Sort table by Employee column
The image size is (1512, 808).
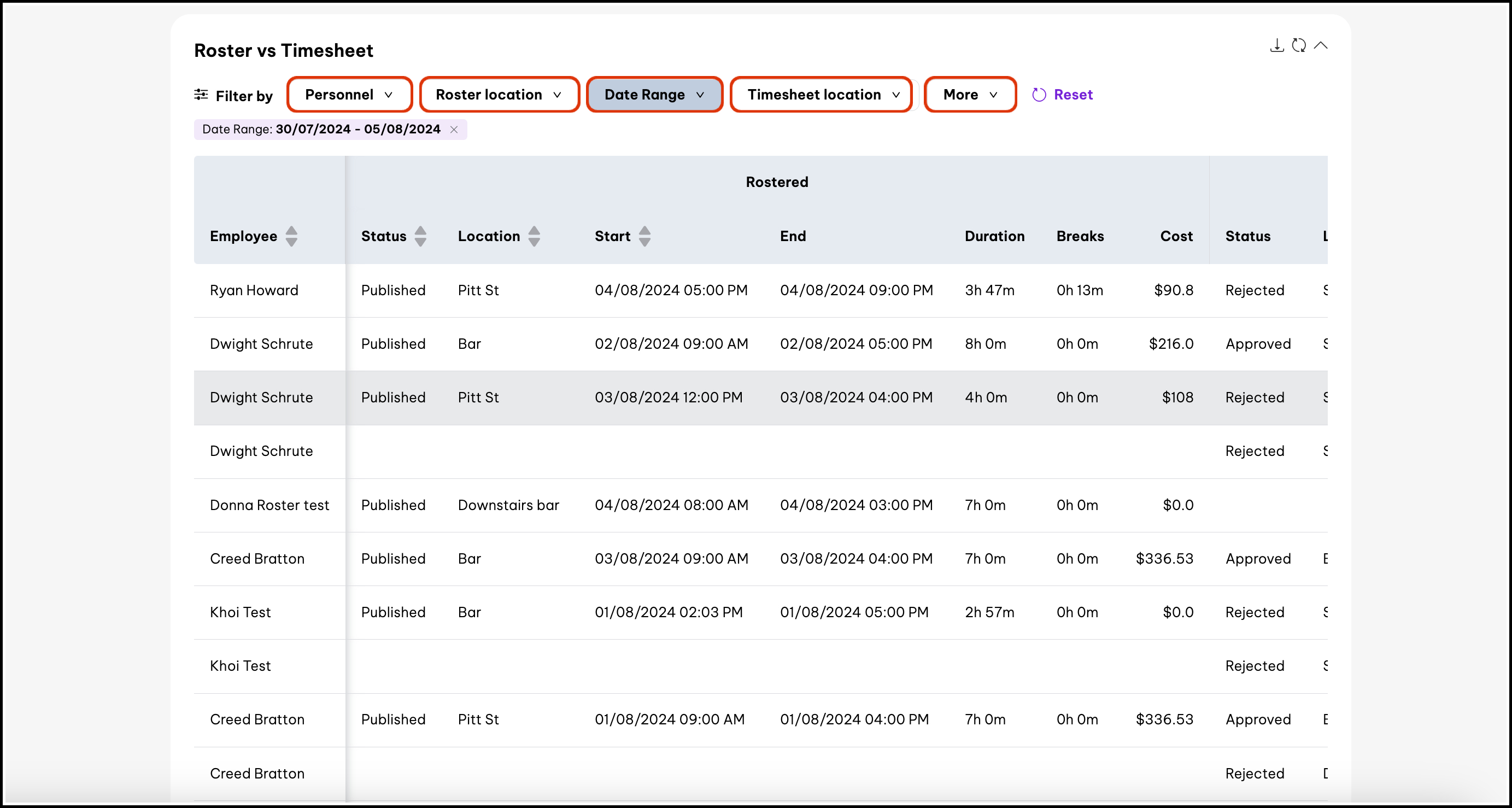[291, 236]
